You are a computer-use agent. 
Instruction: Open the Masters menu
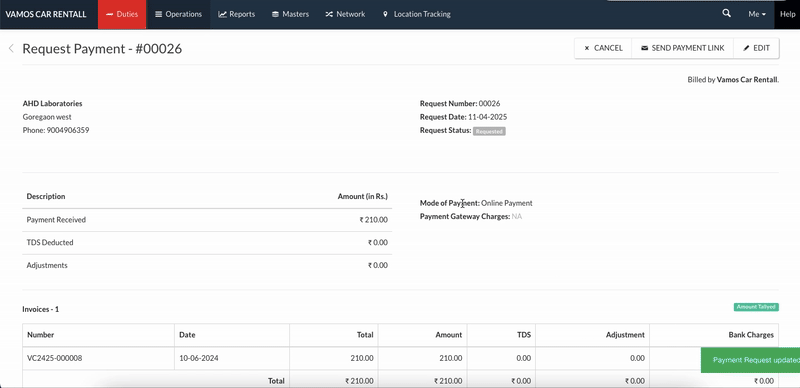[290, 14]
